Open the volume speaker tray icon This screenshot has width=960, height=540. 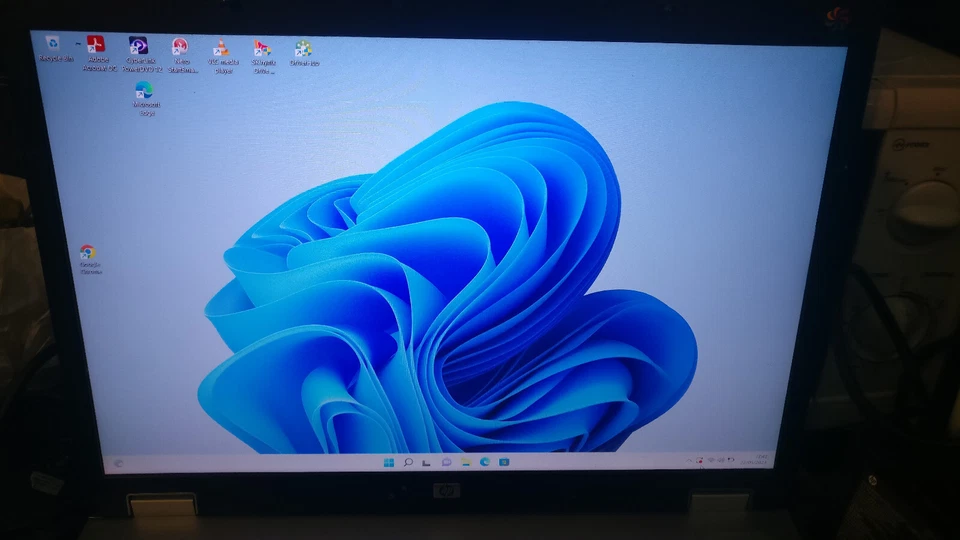point(721,460)
